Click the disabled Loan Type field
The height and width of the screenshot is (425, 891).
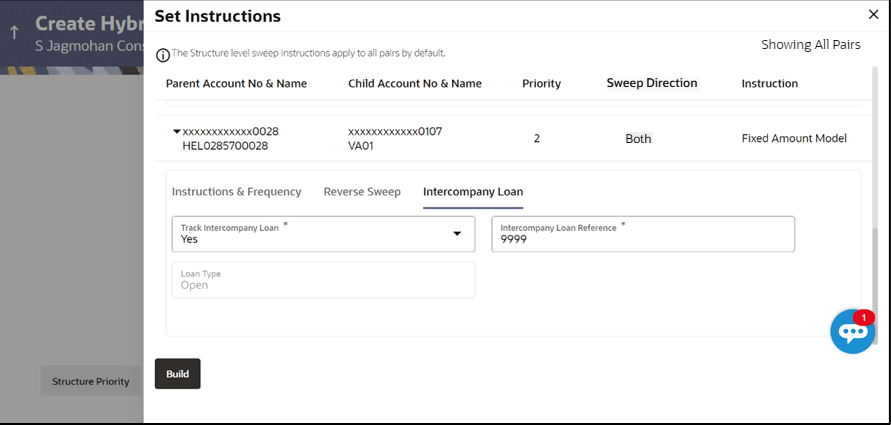click(323, 280)
